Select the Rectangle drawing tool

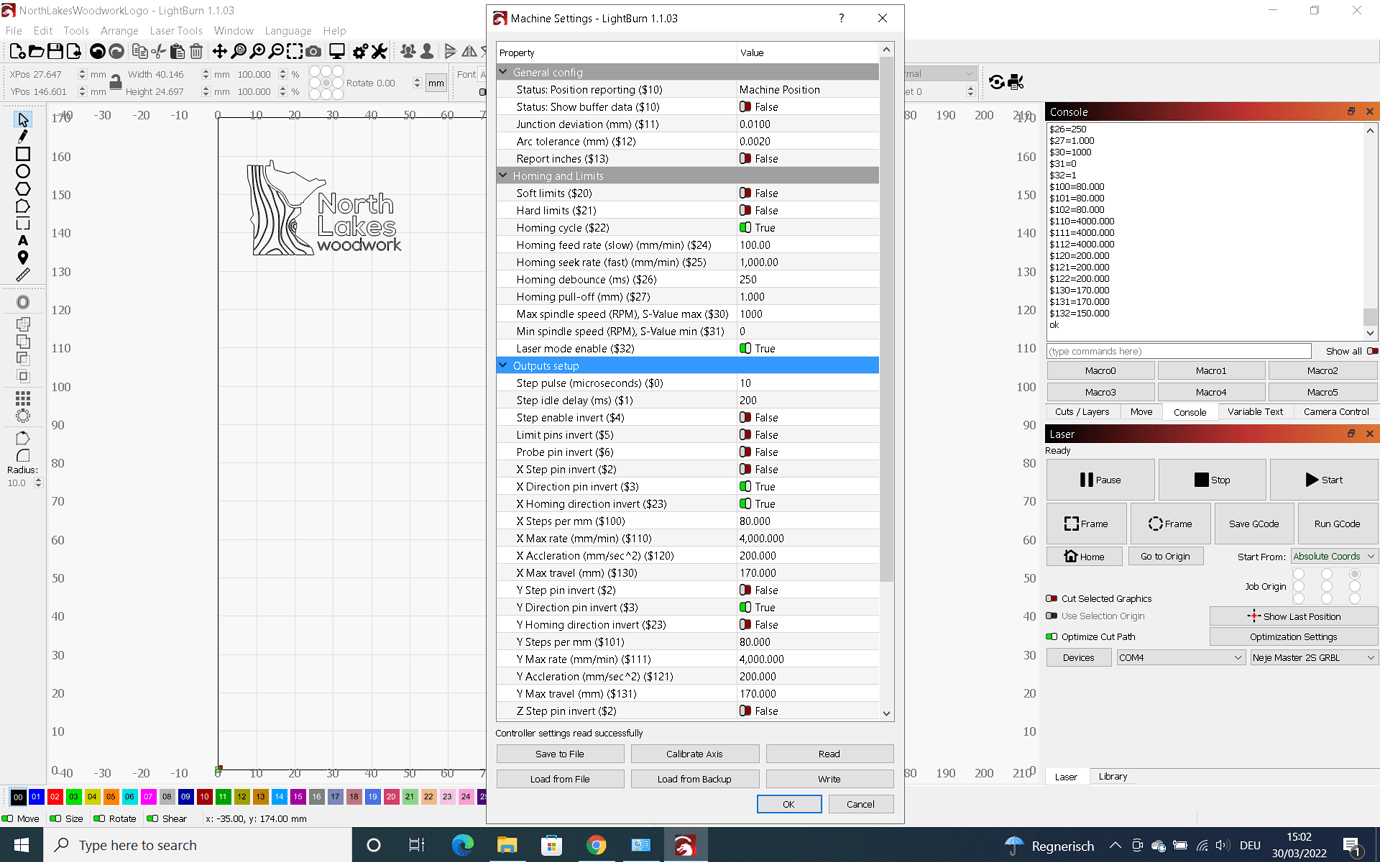23,153
